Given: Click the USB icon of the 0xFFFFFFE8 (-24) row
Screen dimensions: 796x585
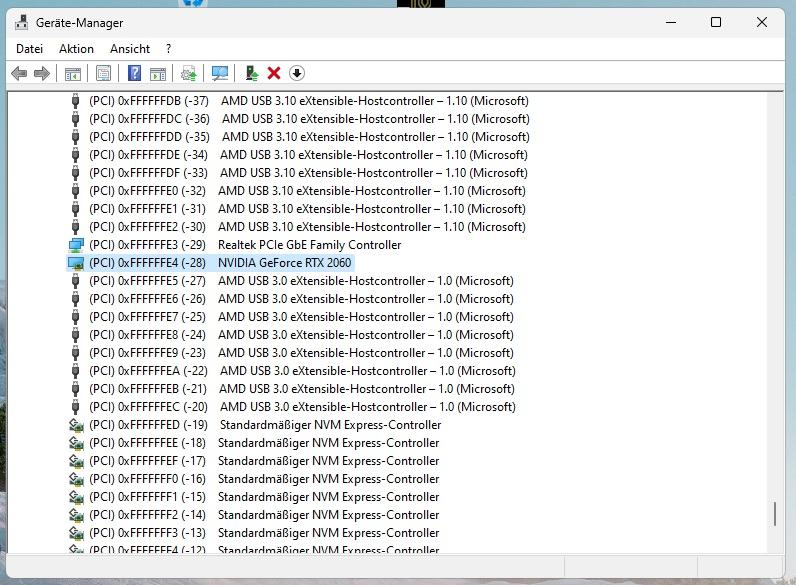Looking at the screenshot, I should click(x=76, y=335).
